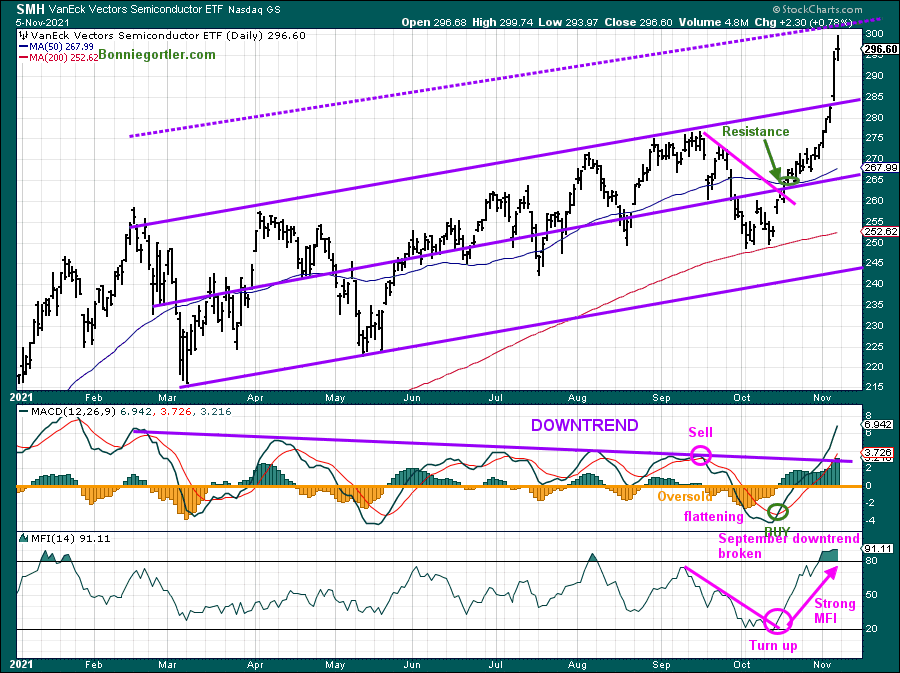Click the pink Sell annotation
Screen dimensions: 900x673
click(701, 433)
